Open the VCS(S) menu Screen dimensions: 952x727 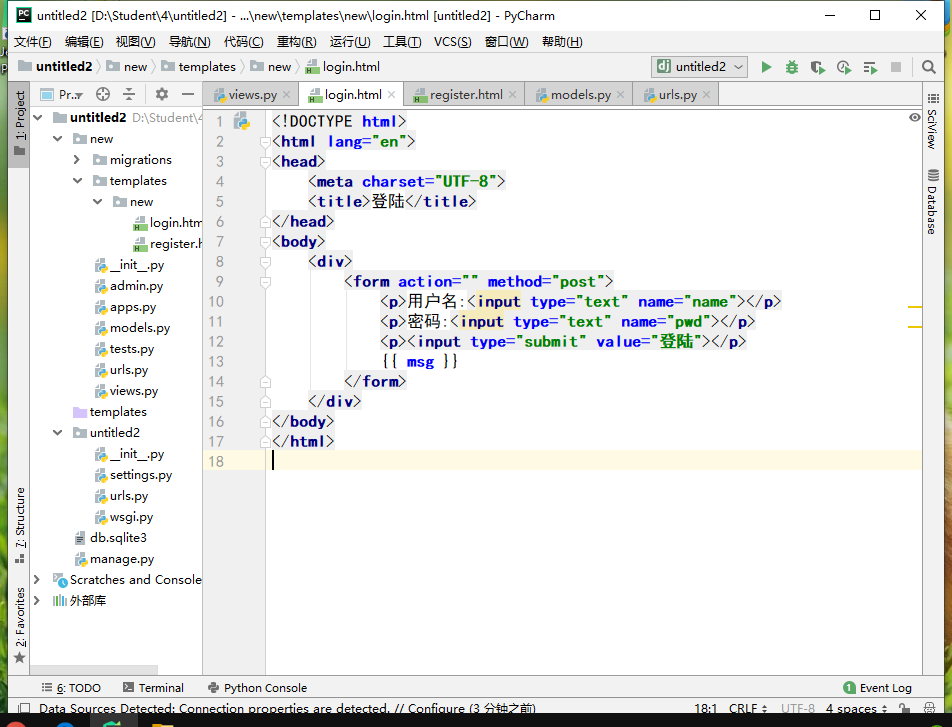click(452, 41)
